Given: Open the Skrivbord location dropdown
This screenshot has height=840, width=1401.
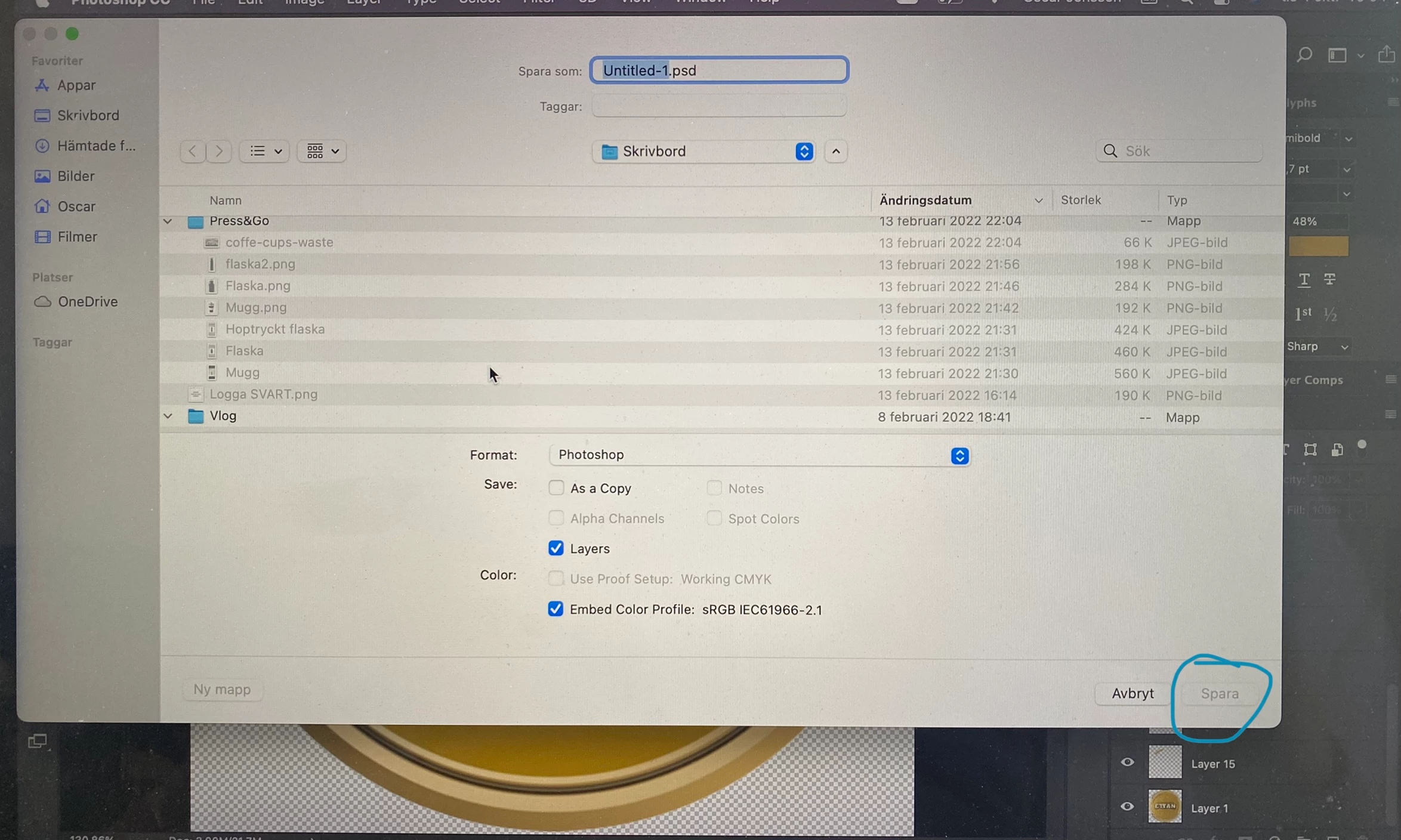Looking at the screenshot, I should [703, 152].
